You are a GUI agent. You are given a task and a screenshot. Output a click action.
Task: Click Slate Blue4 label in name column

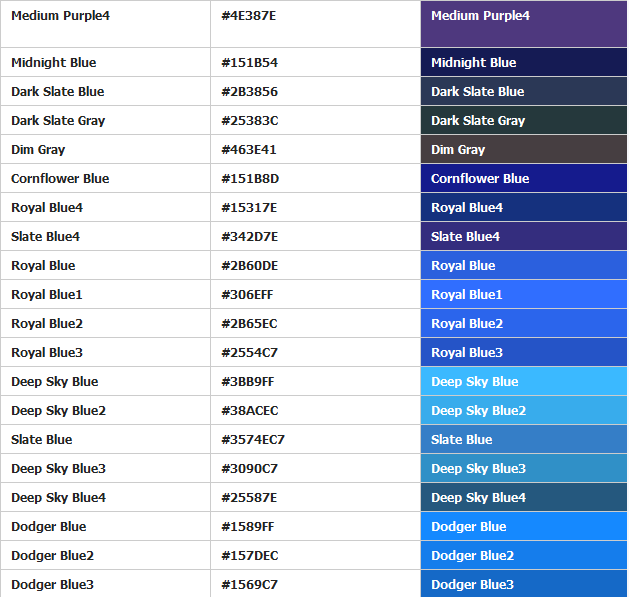click(45, 236)
